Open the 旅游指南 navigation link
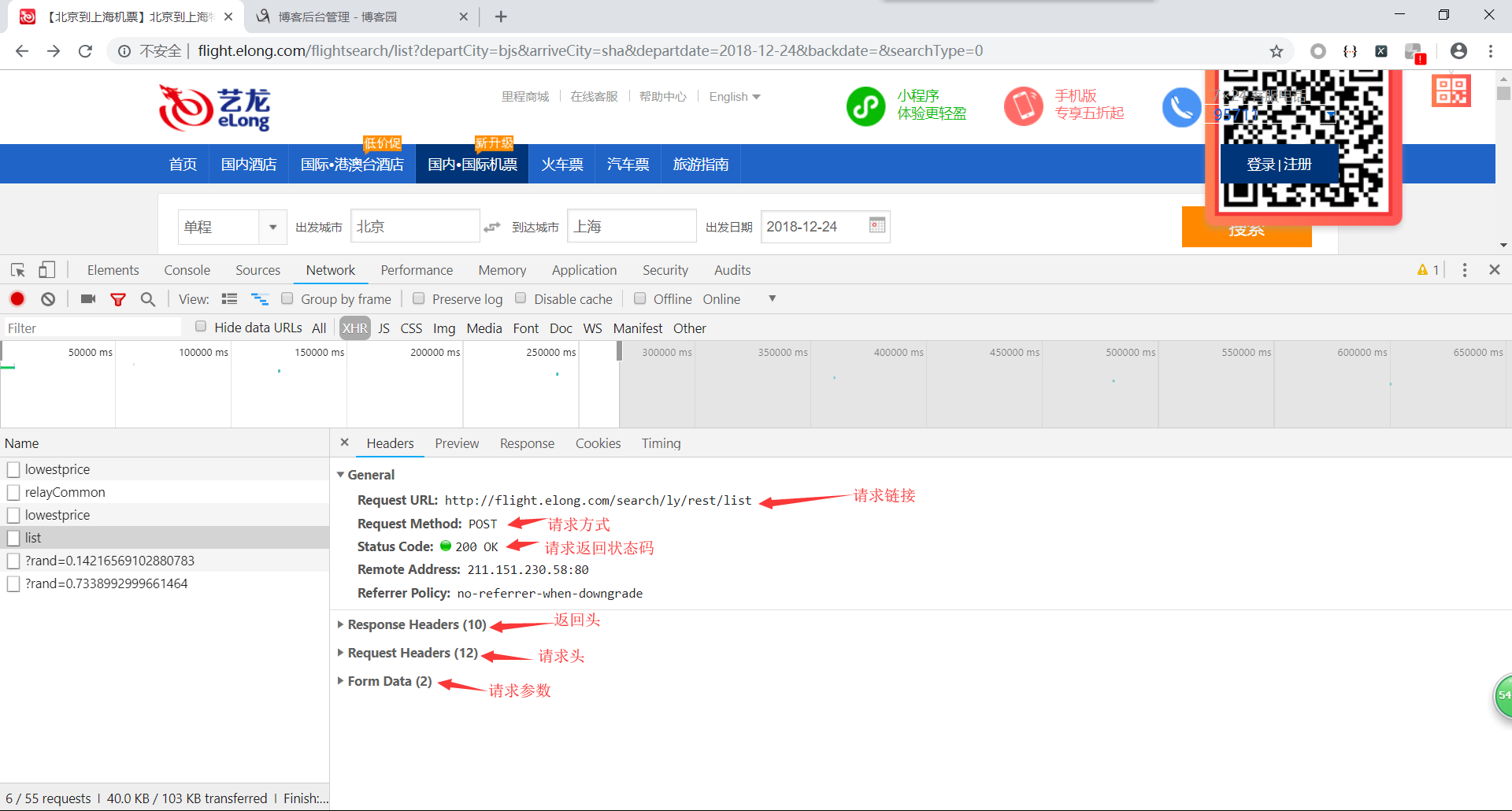1512x811 pixels. point(701,164)
